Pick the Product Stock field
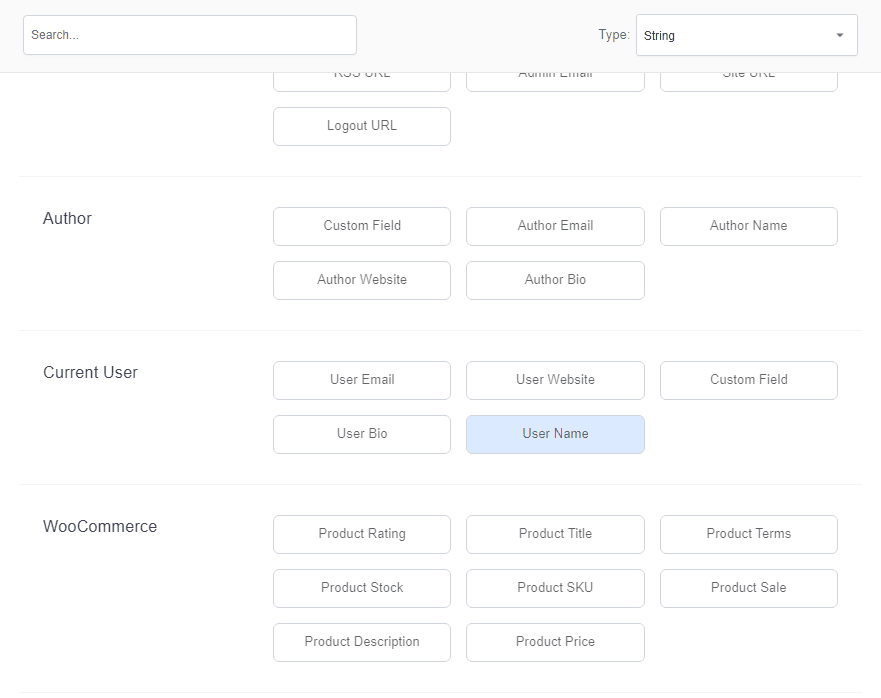 pyautogui.click(x=362, y=588)
